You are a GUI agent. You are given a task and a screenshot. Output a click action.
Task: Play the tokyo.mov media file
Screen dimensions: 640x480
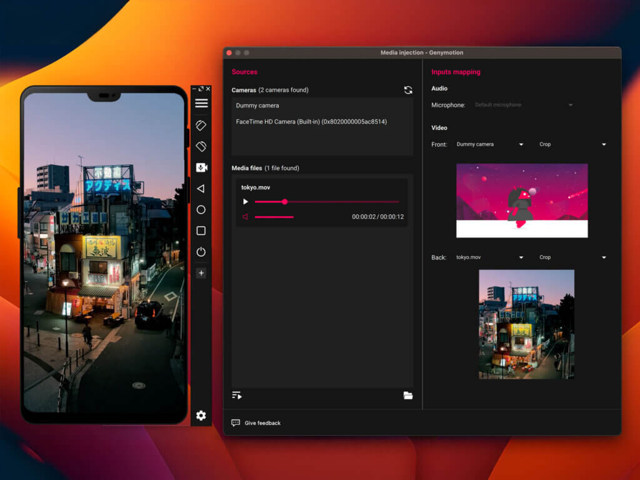point(245,202)
